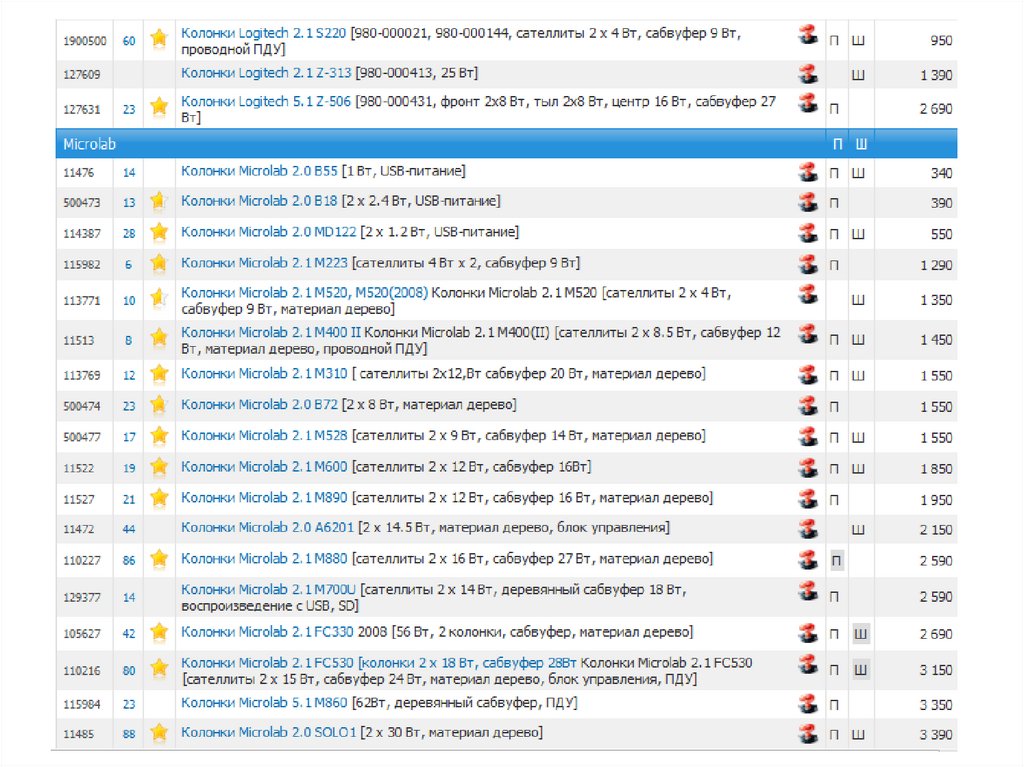
Task: Click product code 127609
Action: point(82,74)
